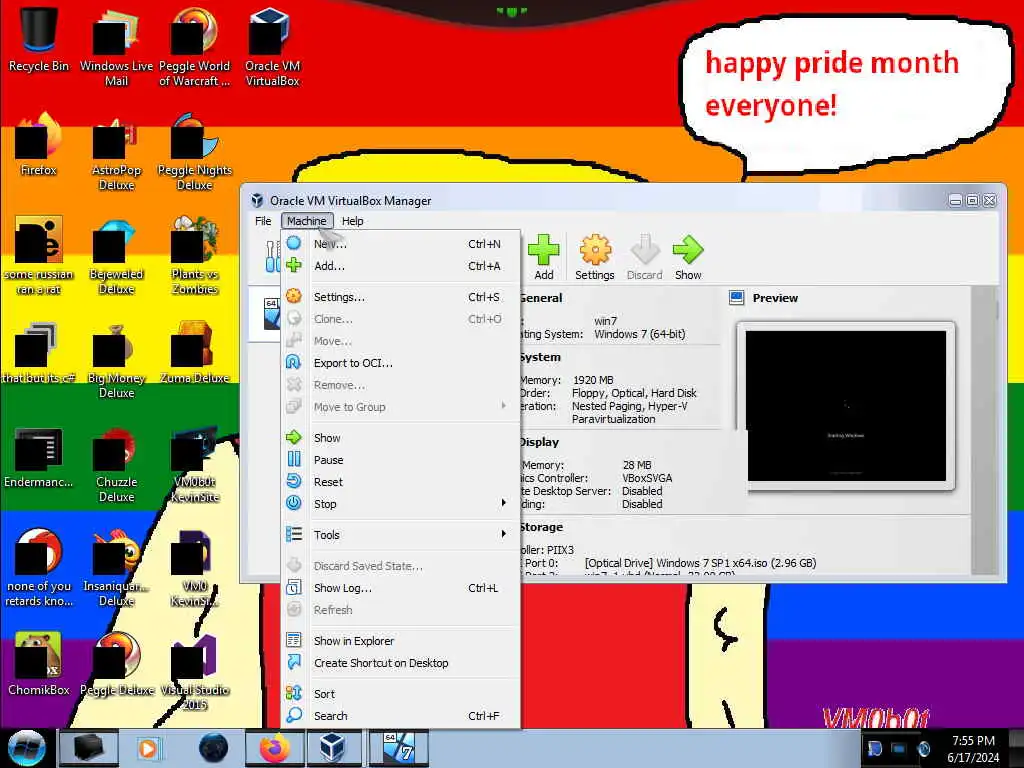Image resolution: width=1024 pixels, height=768 pixels.
Task: Click the blue New icon in menu
Action: pyautogui.click(x=294, y=243)
